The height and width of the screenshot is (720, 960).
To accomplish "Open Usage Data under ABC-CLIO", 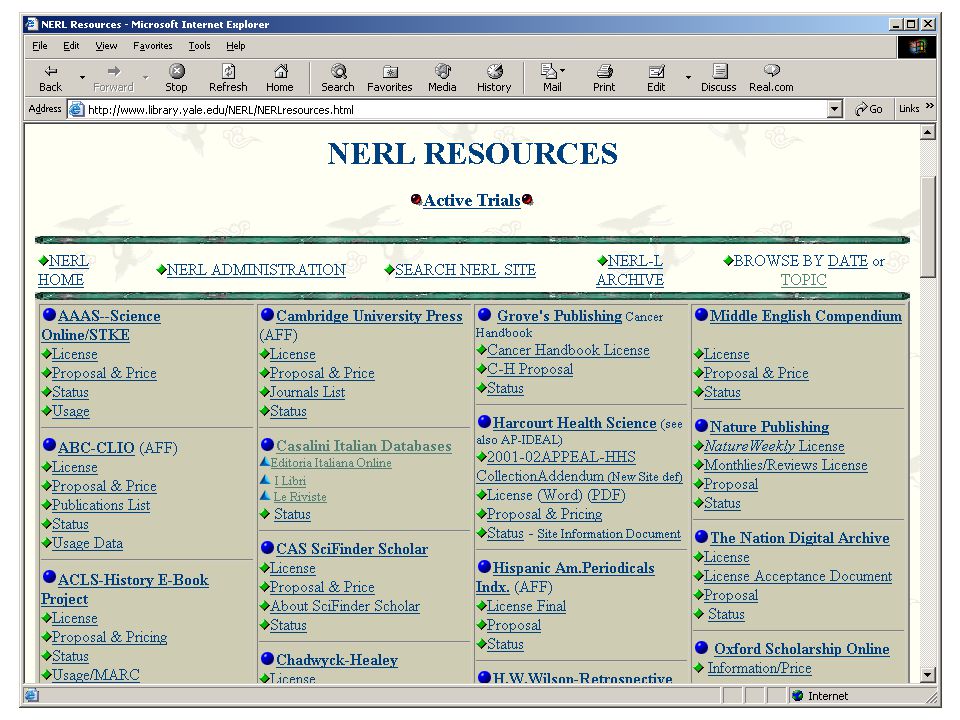I will coord(87,543).
